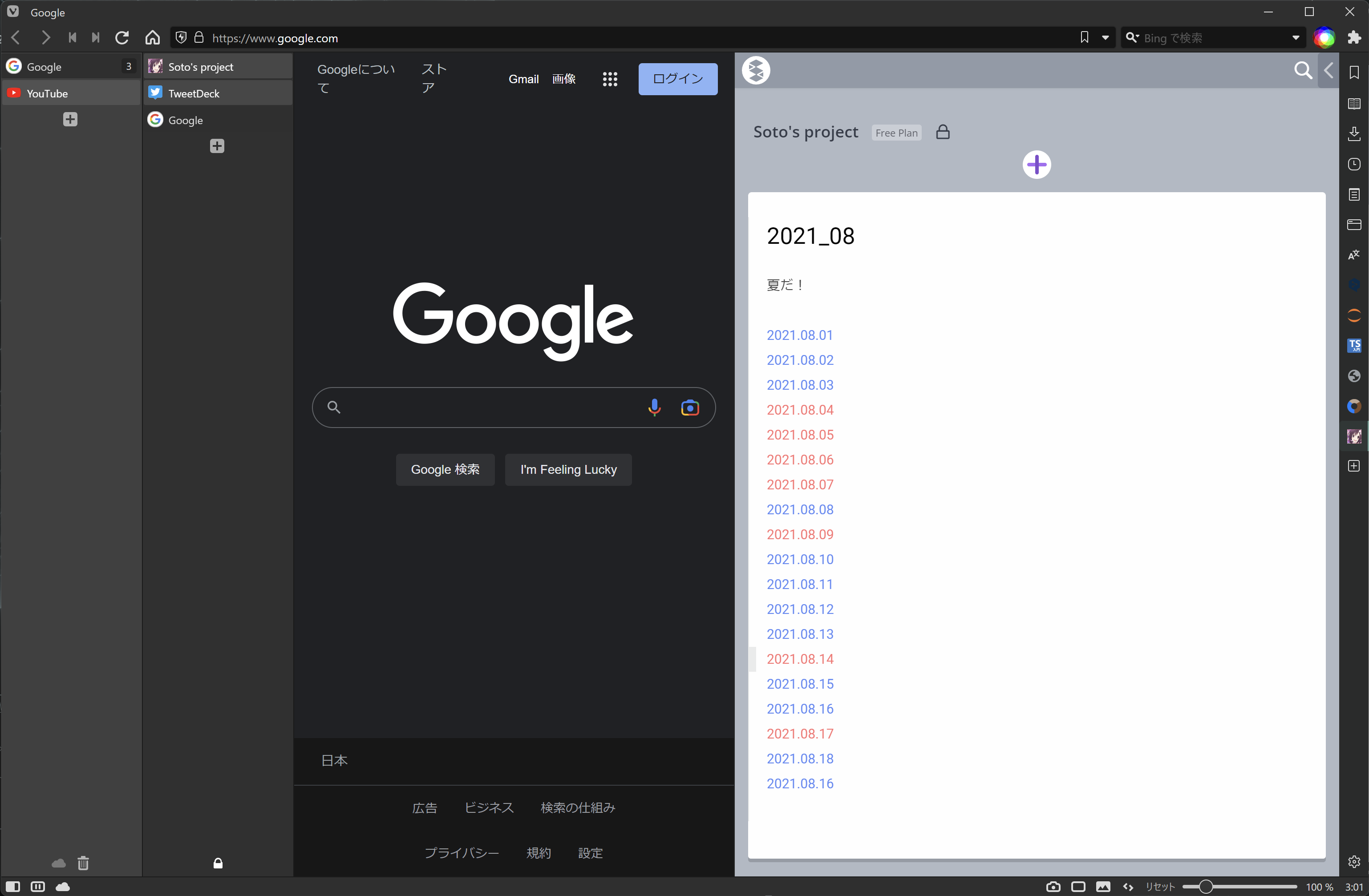
Task: Open Downloads panel in sidebar
Action: tap(1354, 134)
